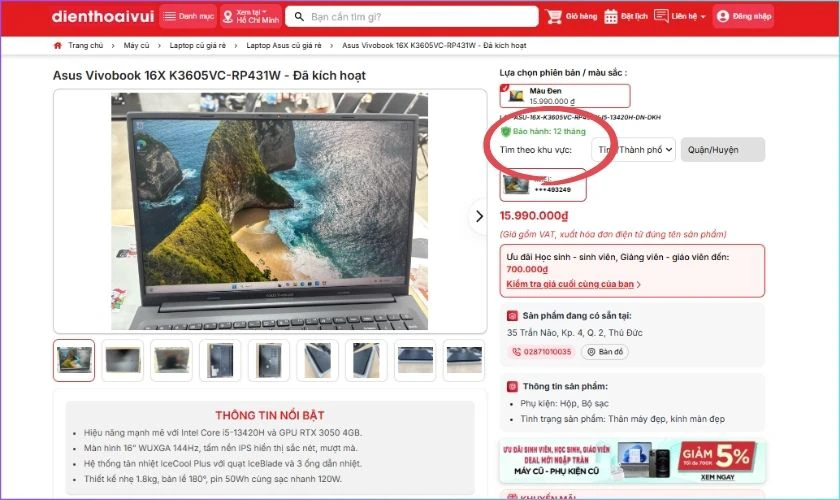Image resolution: width=840 pixels, height=500 pixels.
Task: Click the 700.000₫ student discount amount
Action: click(527, 270)
